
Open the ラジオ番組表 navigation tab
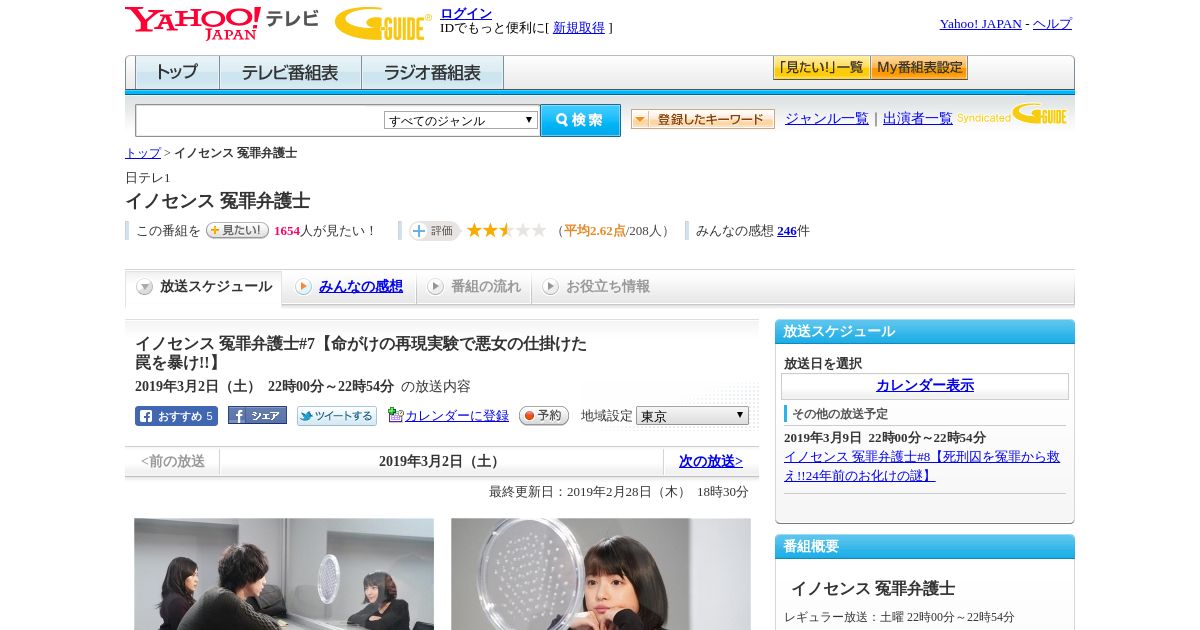pos(432,73)
